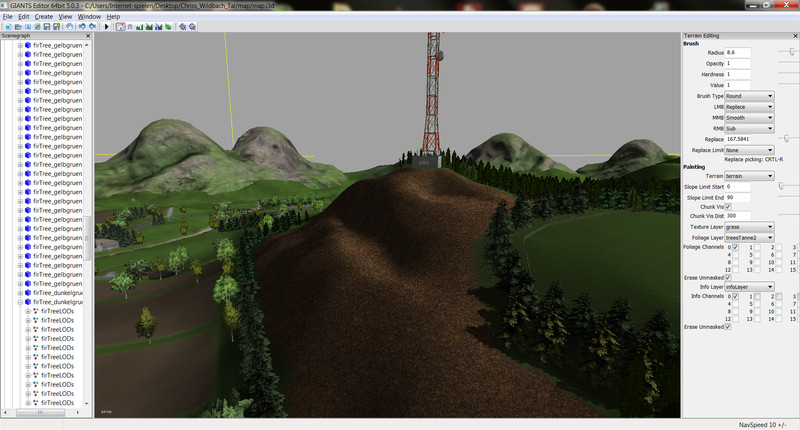Click the Save floppy disk icon

(x=47, y=27)
